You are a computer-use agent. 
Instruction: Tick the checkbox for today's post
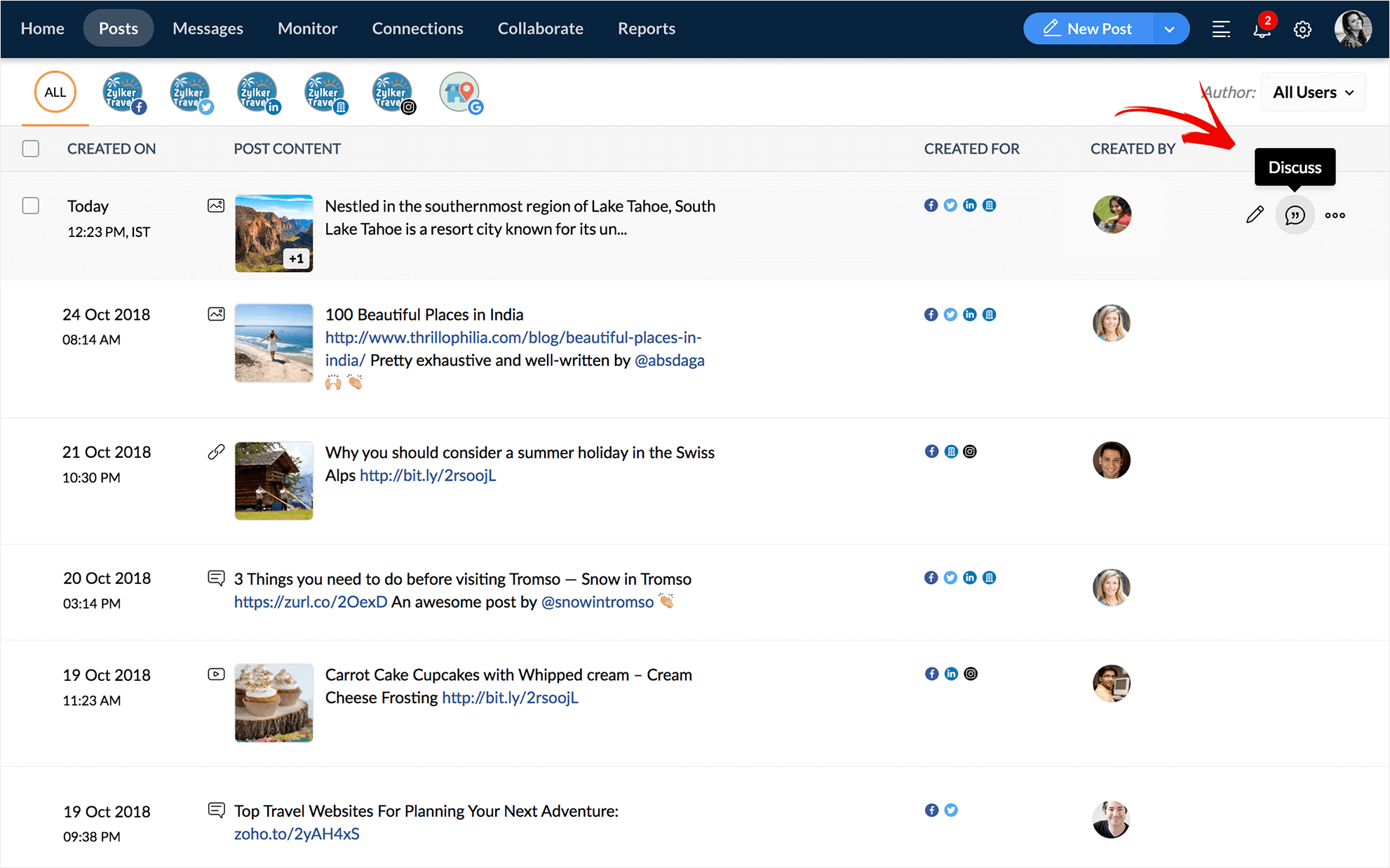coord(31,205)
